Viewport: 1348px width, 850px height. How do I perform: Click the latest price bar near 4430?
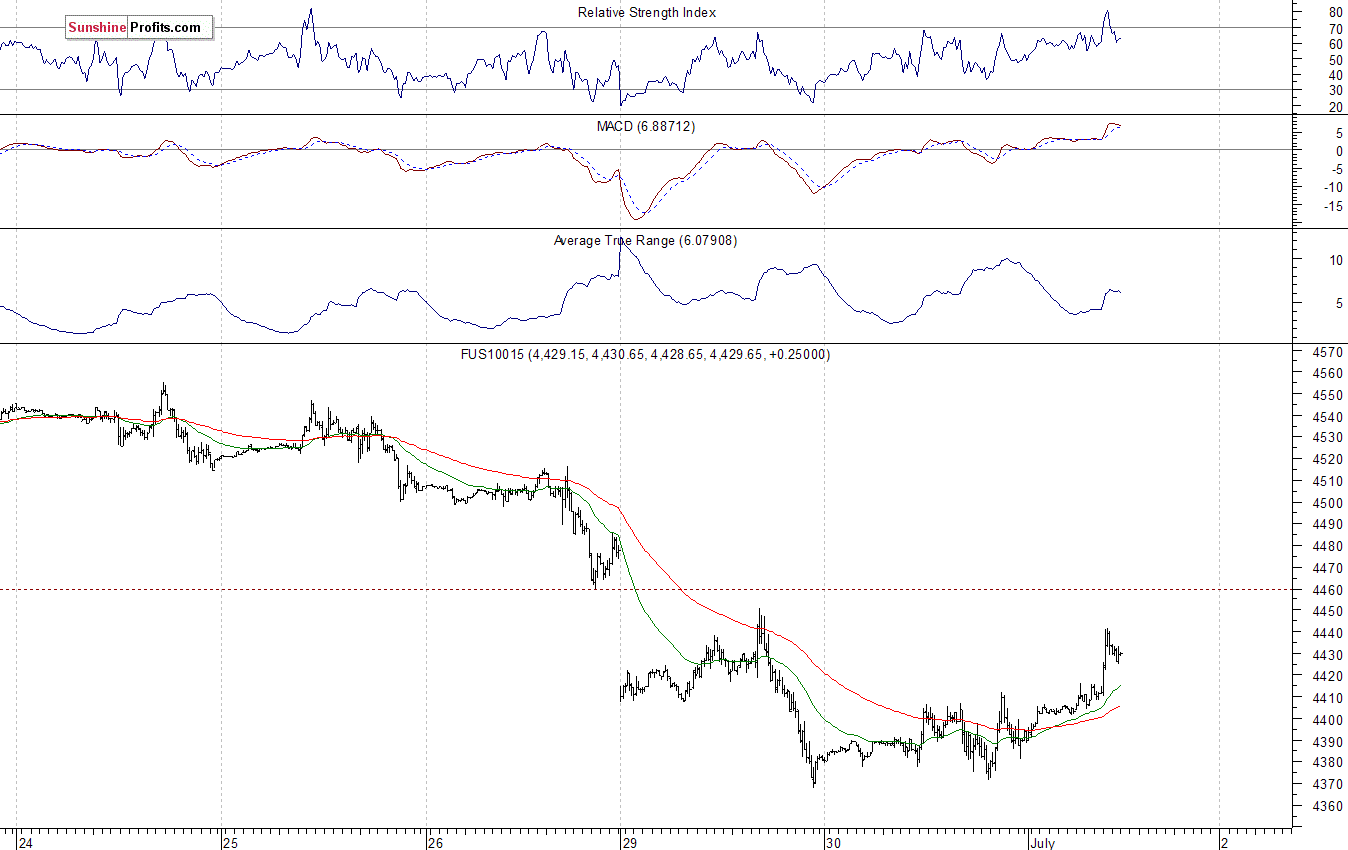click(1120, 654)
